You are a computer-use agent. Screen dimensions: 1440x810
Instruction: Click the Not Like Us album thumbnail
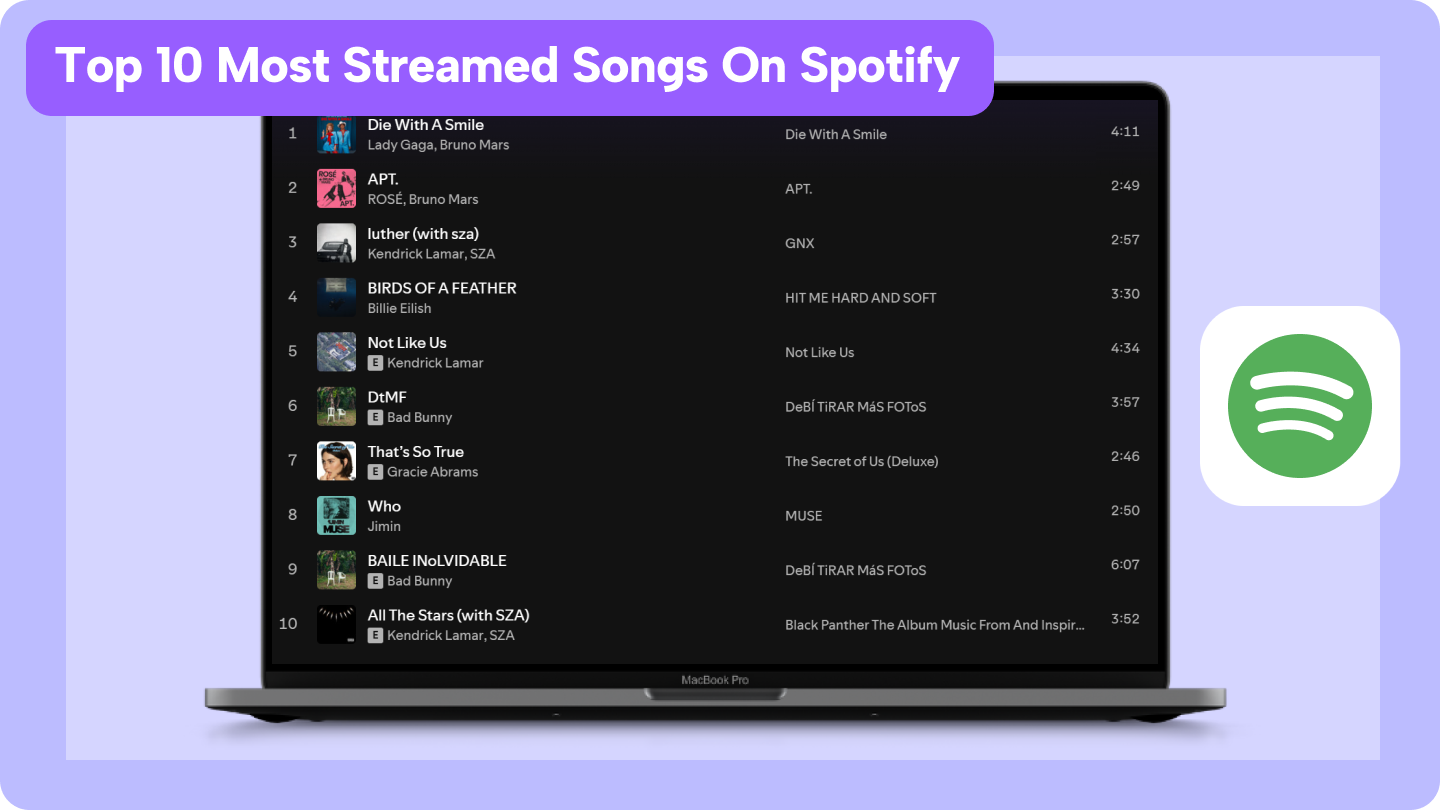336,351
